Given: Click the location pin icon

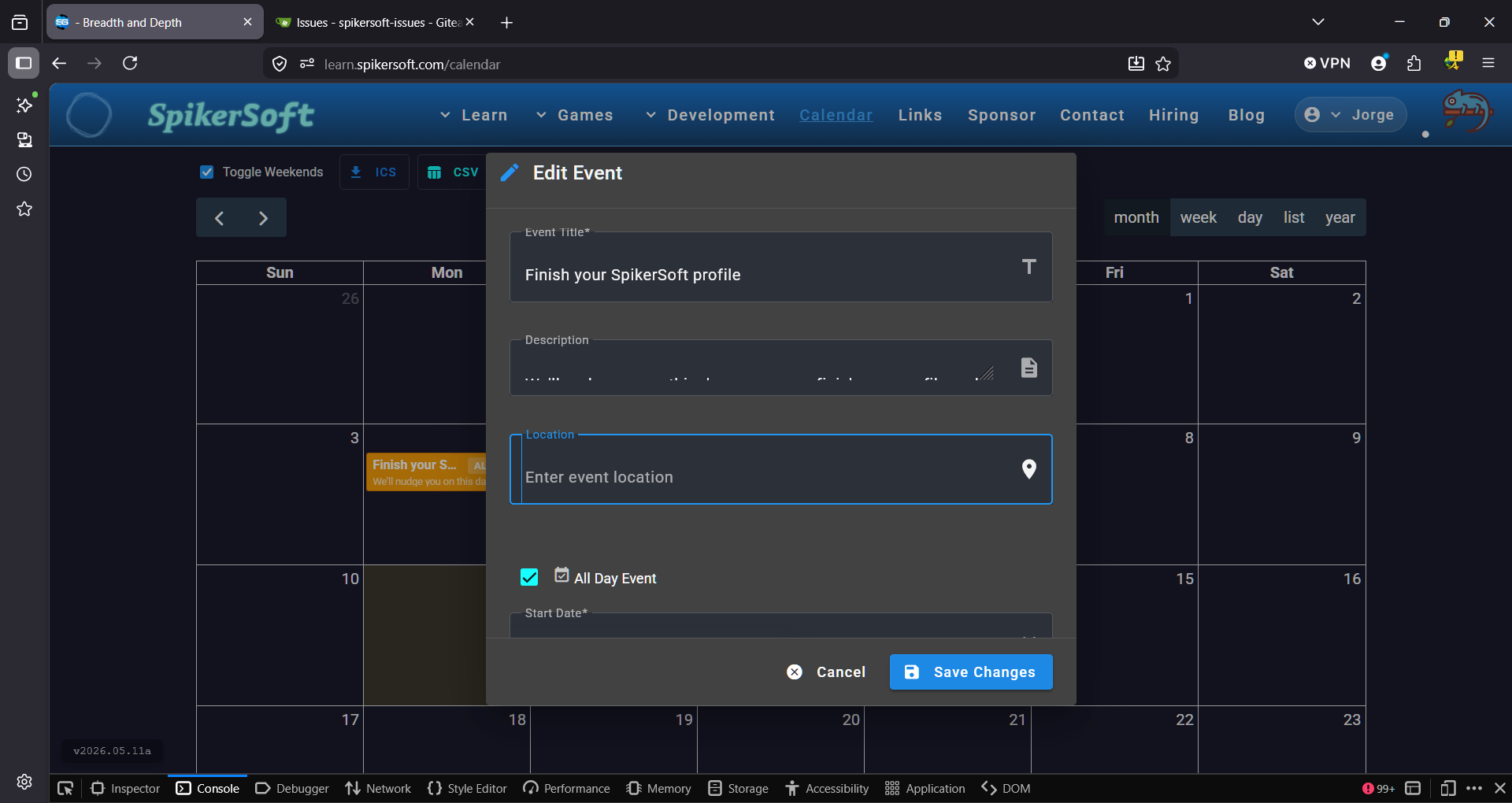Looking at the screenshot, I should 1028,469.
